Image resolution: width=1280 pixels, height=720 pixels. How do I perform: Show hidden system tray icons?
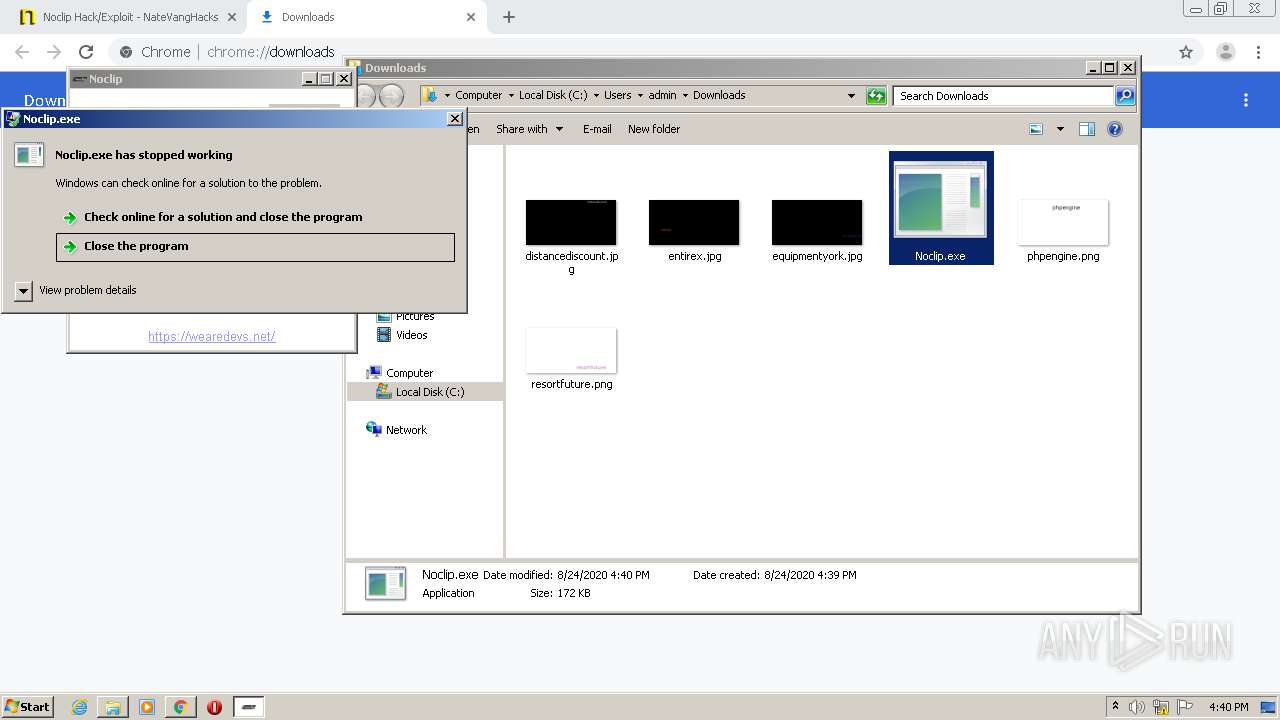1115,707
